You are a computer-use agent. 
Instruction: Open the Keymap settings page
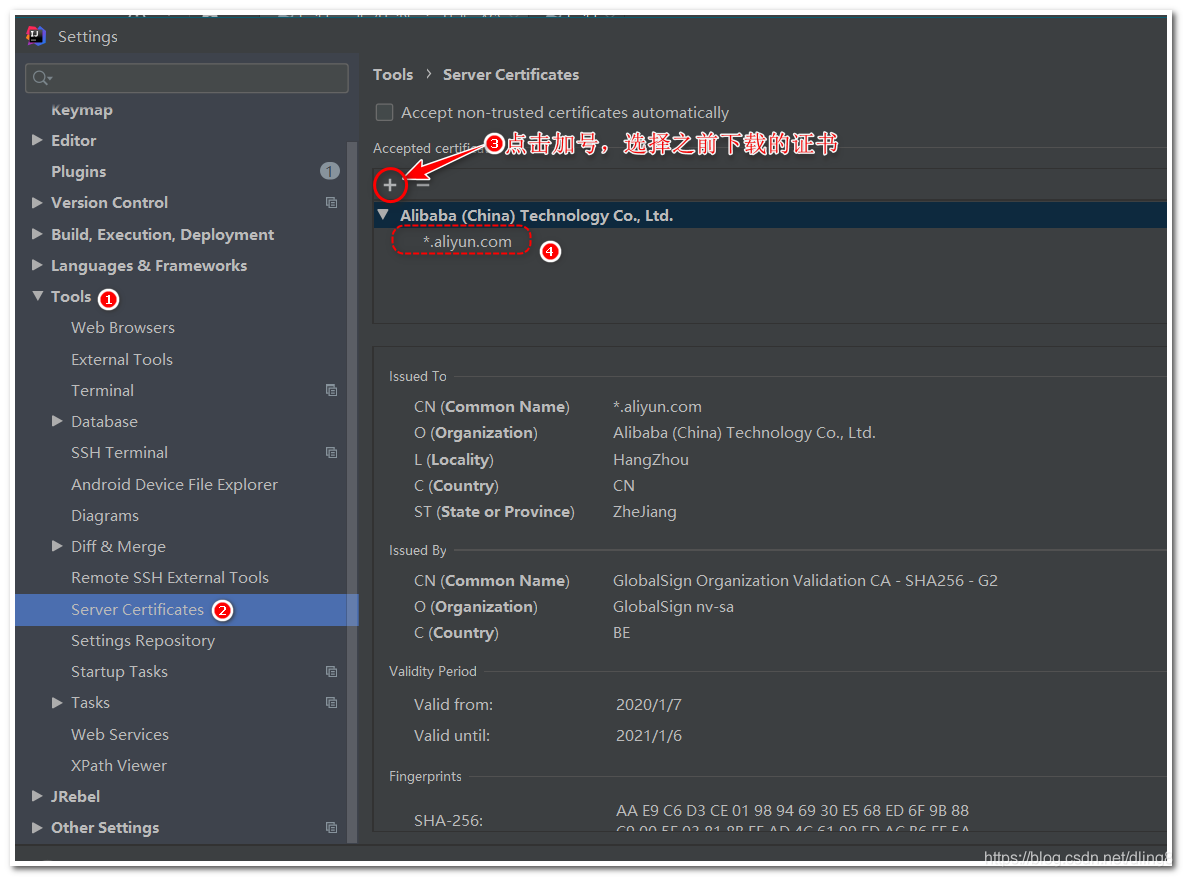coord(81,109)
